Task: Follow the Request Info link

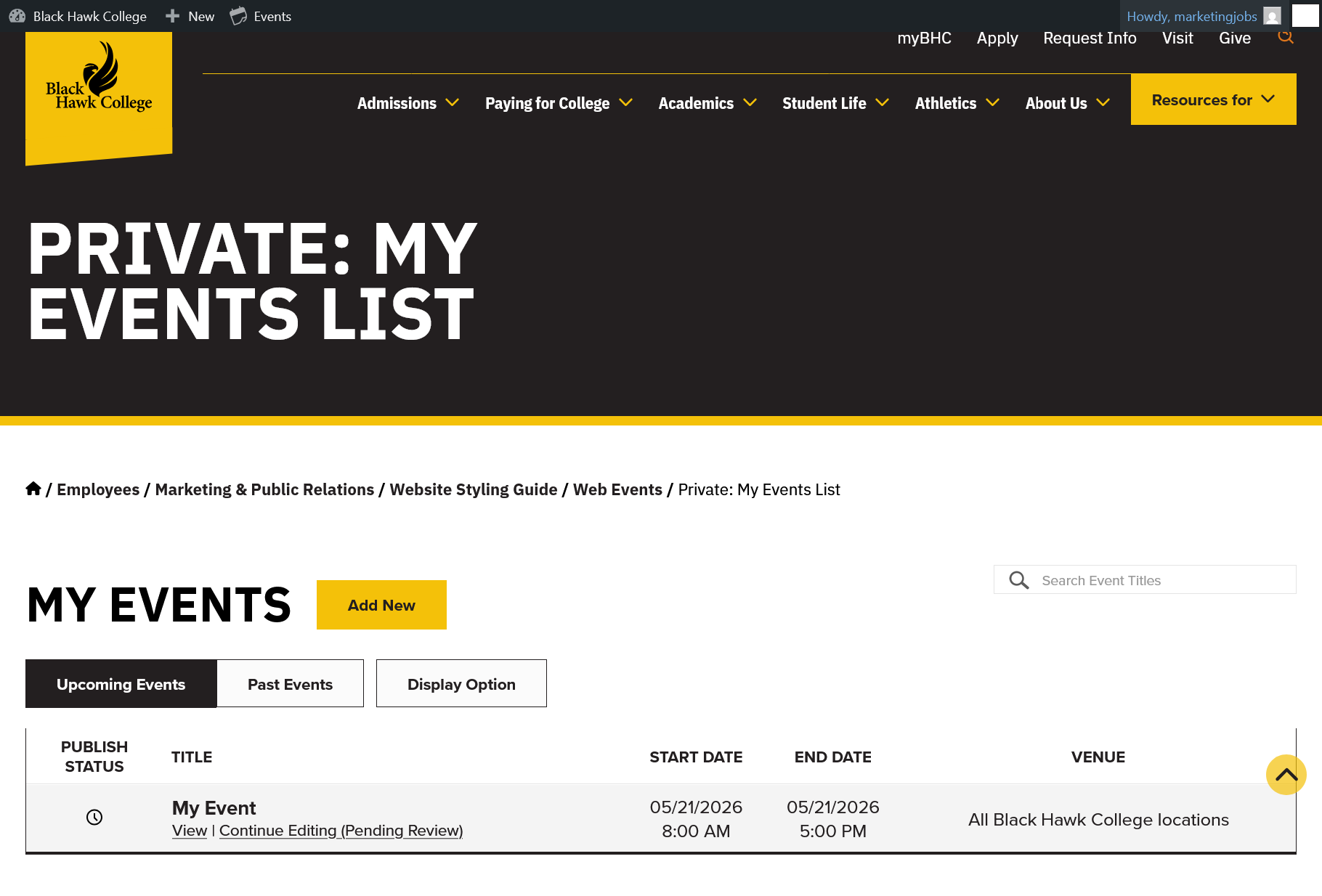Action: (1090, 38)
